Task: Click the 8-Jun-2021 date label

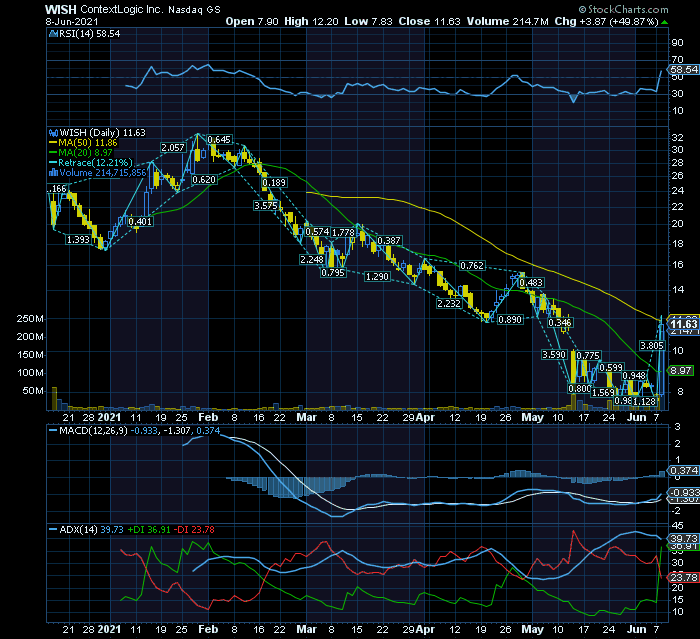Action: 72,21
